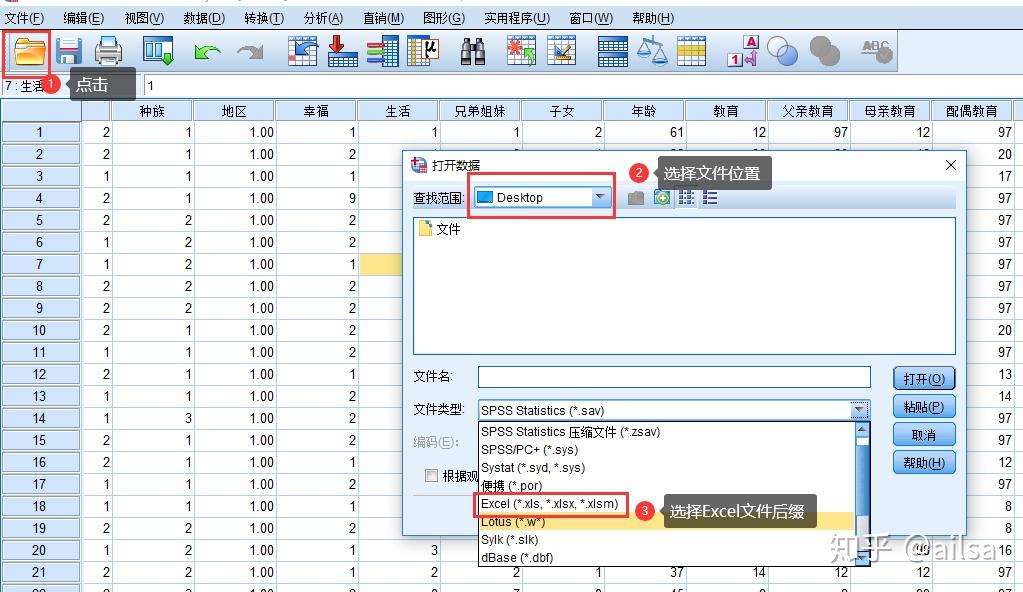
Task: Open the 转换(T) menu
Action: click(264, 18)
